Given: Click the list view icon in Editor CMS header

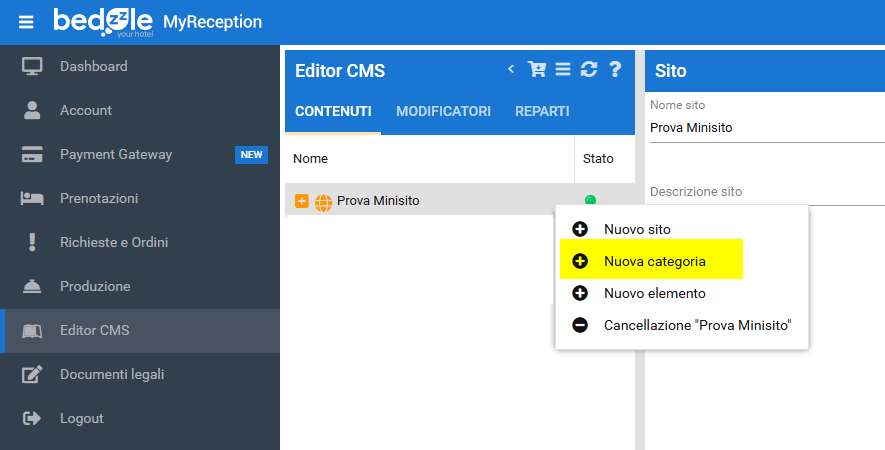Looking at the screenshot, I should point(563,70).
